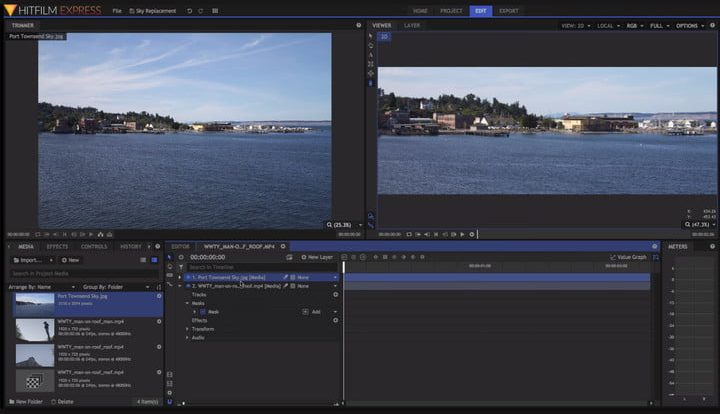The height and width of the screenshot is (414, 720).
Task: Click the text tool in the viewer toolbar
Action: [x=371, y=55]
